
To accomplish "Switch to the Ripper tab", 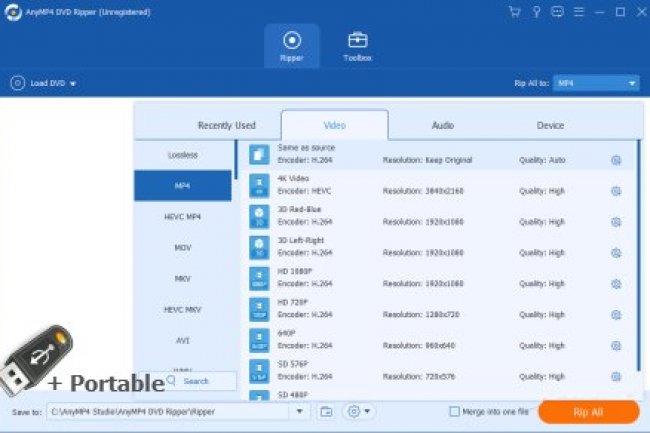I will [292, 46].
